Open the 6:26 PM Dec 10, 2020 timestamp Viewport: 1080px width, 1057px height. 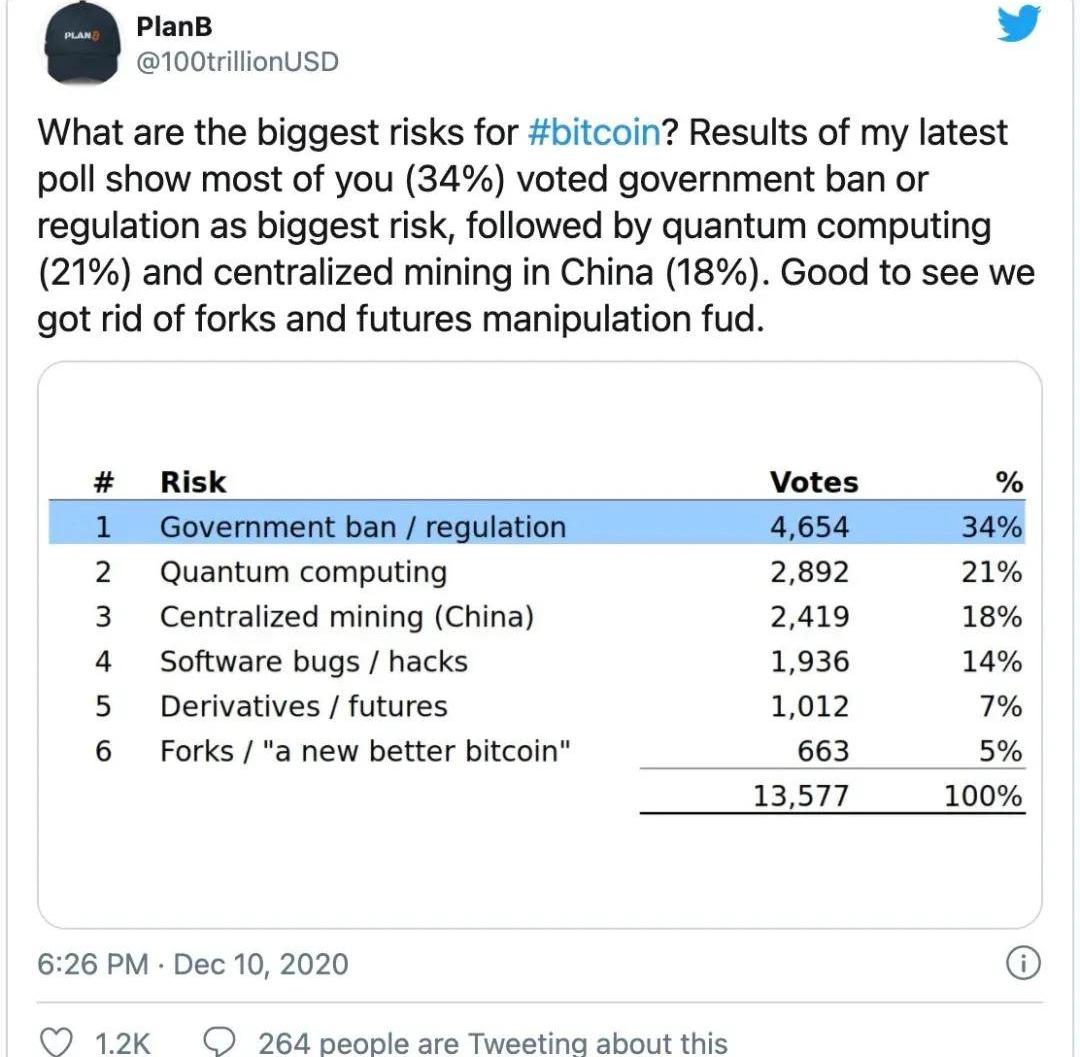click(193, 964)
